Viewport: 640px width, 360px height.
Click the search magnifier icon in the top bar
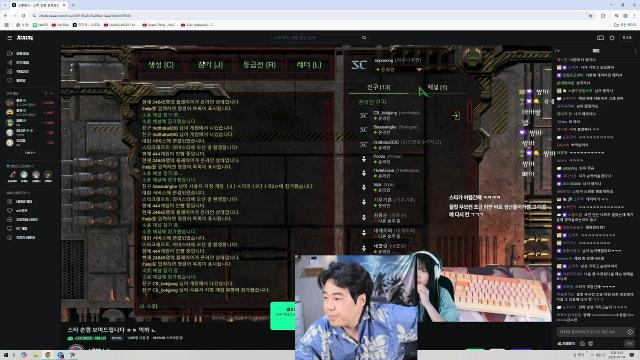pos(364,38)
